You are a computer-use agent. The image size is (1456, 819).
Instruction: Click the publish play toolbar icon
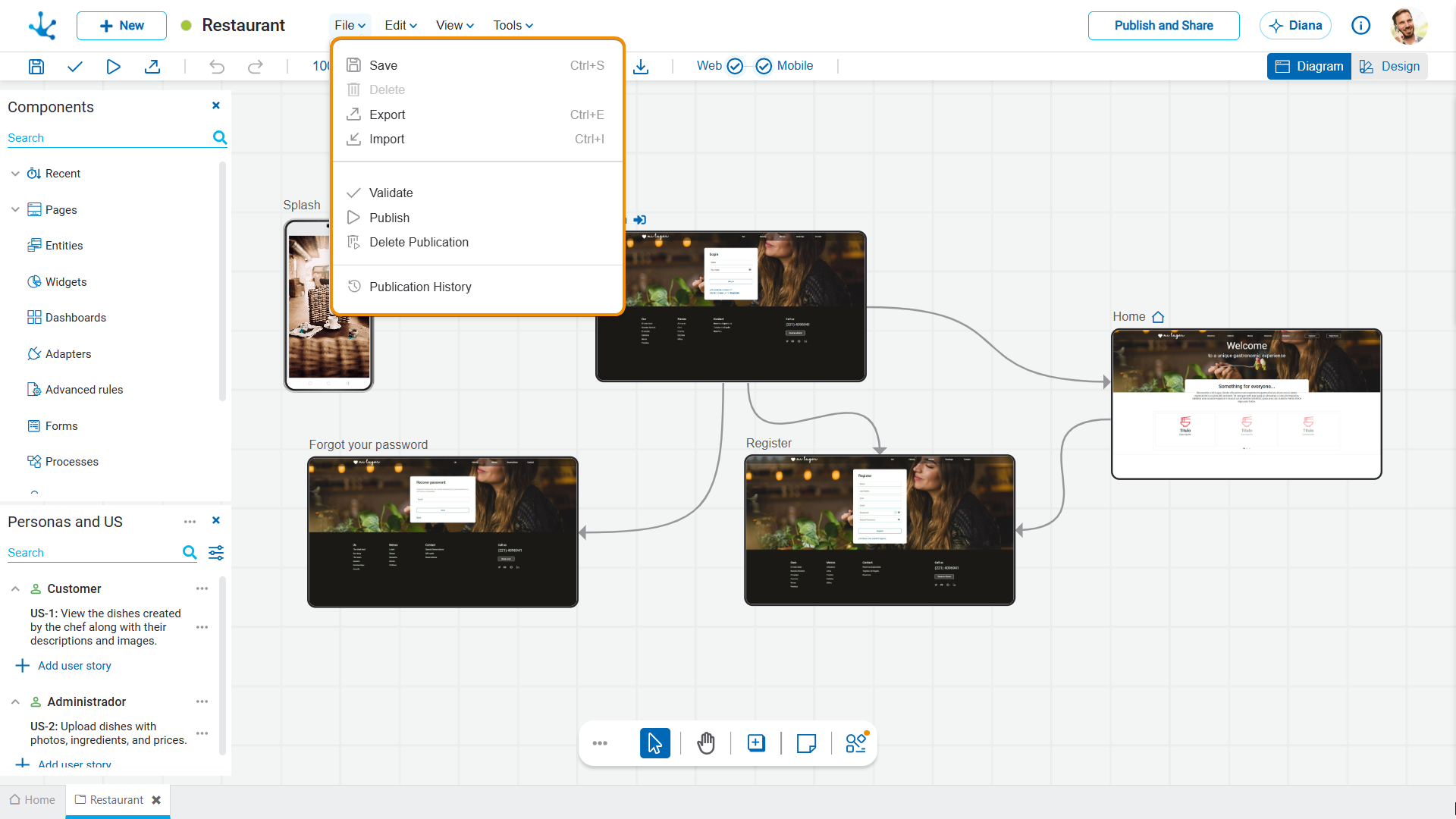click(113, 66)
